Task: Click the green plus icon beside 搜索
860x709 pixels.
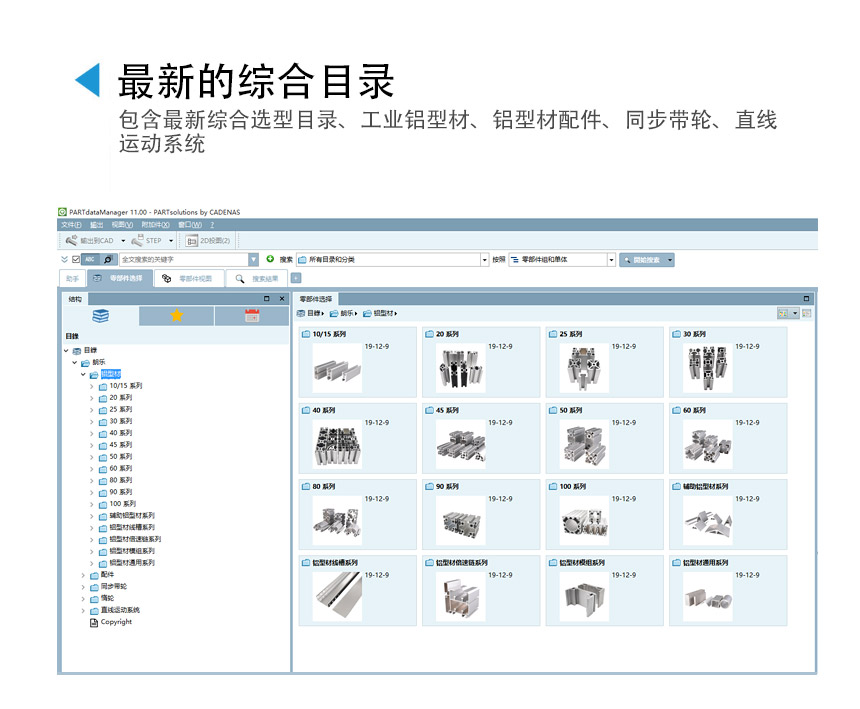Action: (x=270, y=259)
